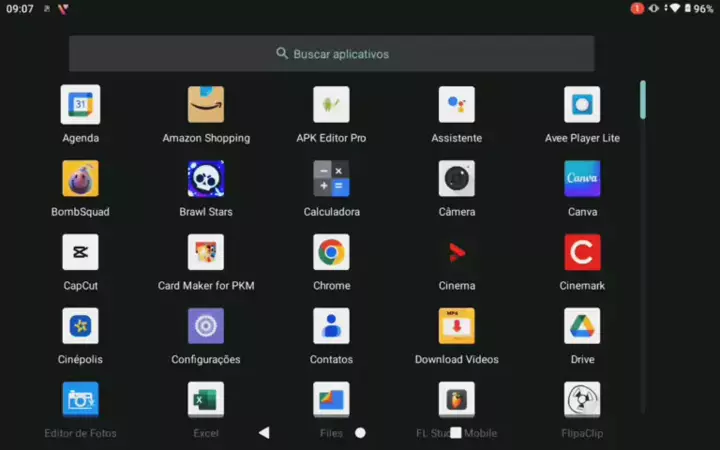Open the Cinemark app
Image resolution: width=720 pixels, height=450 pixels.
582,253
